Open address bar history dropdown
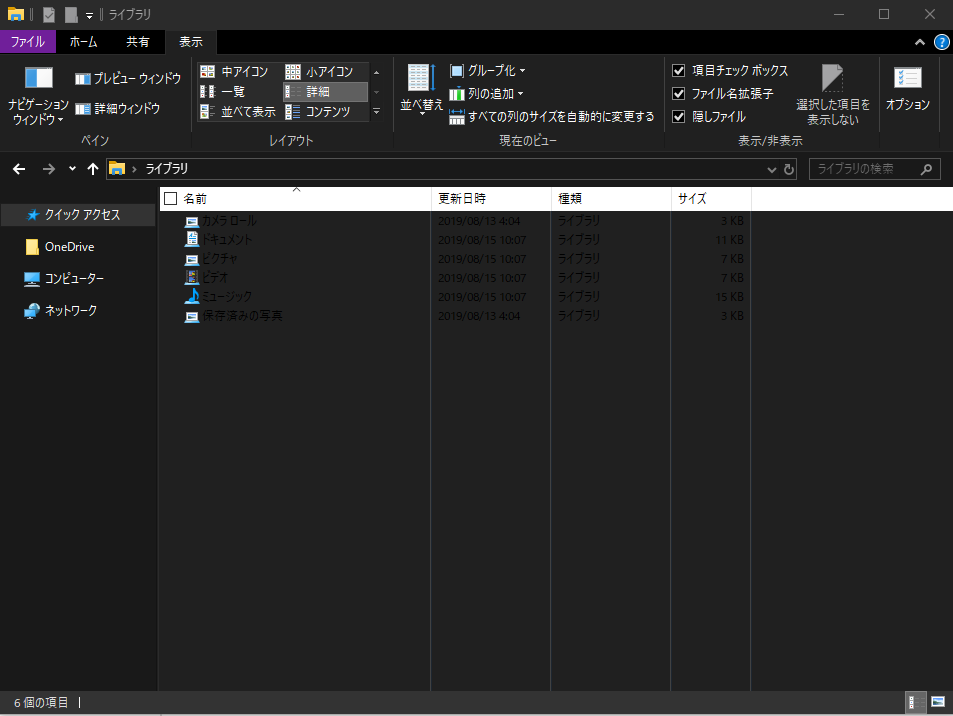 point(772,170)
